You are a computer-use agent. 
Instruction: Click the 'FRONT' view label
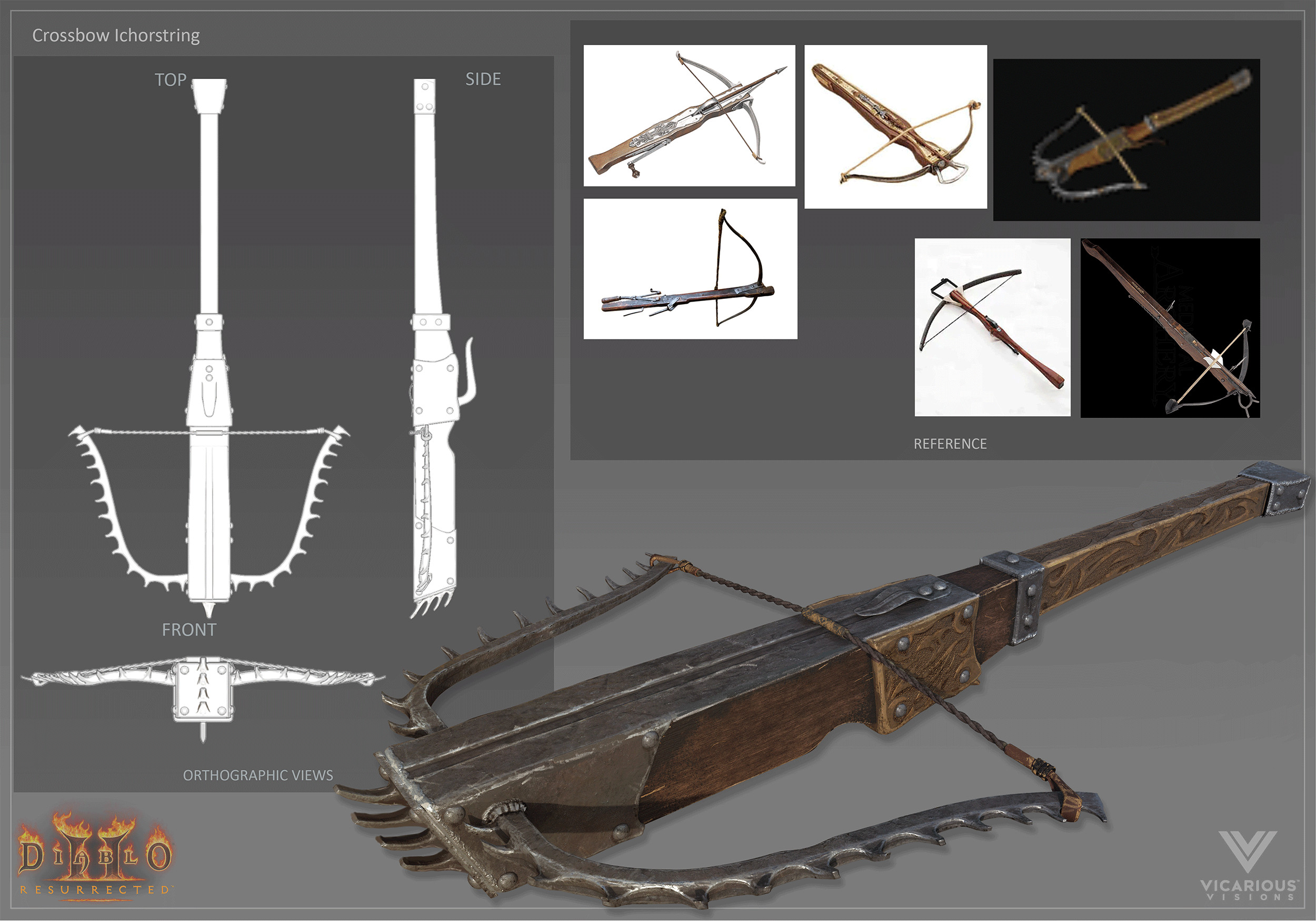[x=189, y=630]
